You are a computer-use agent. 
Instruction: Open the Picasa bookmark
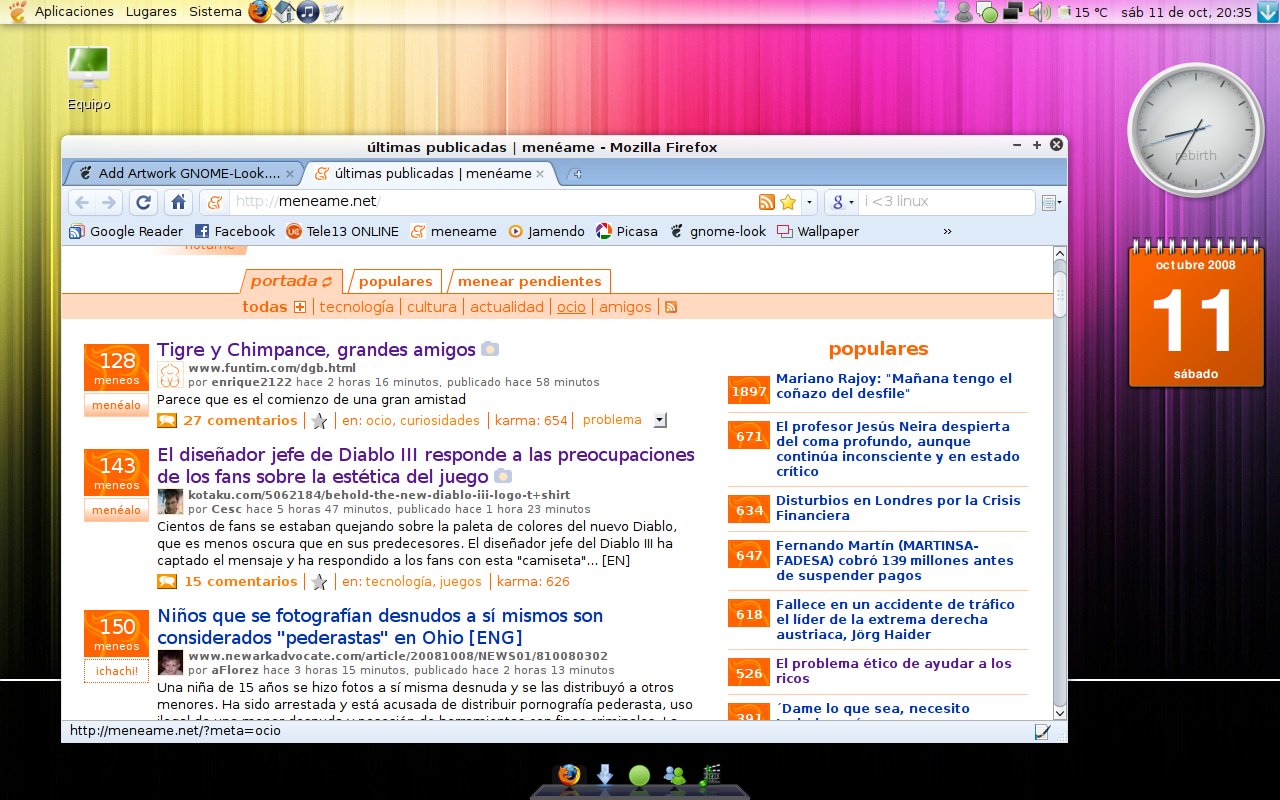coord(627,231)
